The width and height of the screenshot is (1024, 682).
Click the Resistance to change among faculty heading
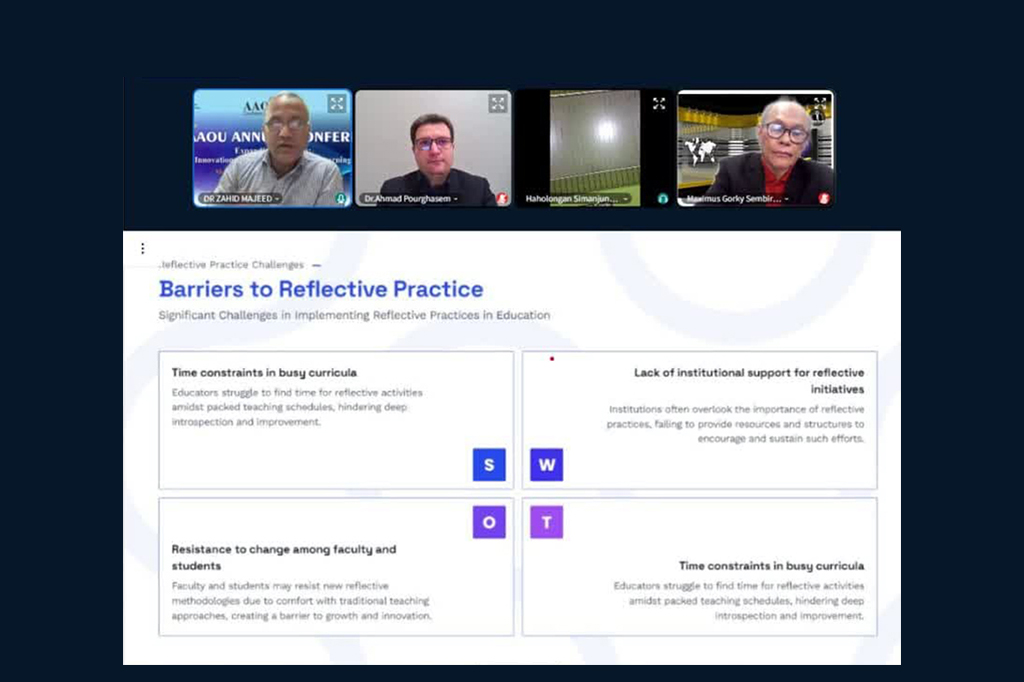point(284,557)
